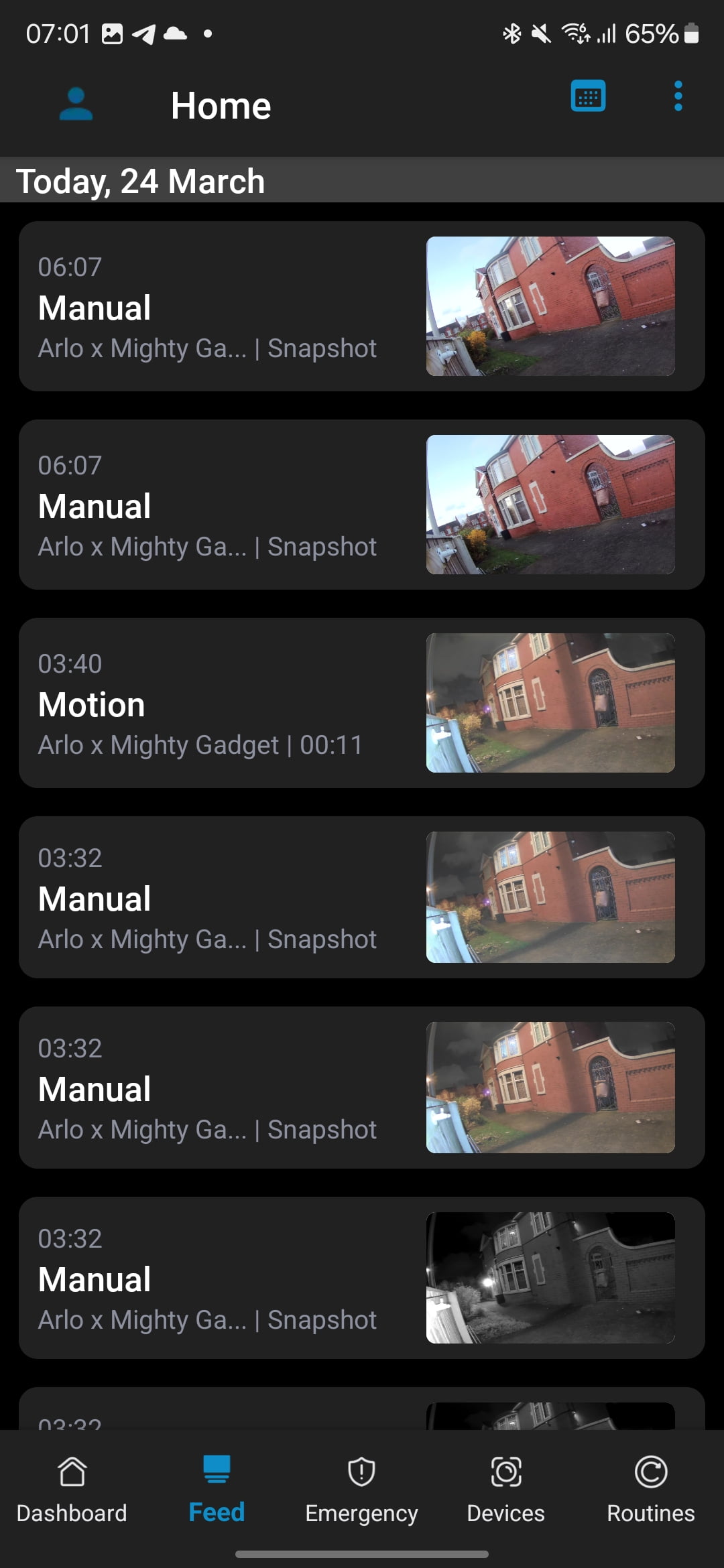Viewport: 724px width, 1568px height.
Task: Tap the Emergency shield icon
Action: [361, 1472]
